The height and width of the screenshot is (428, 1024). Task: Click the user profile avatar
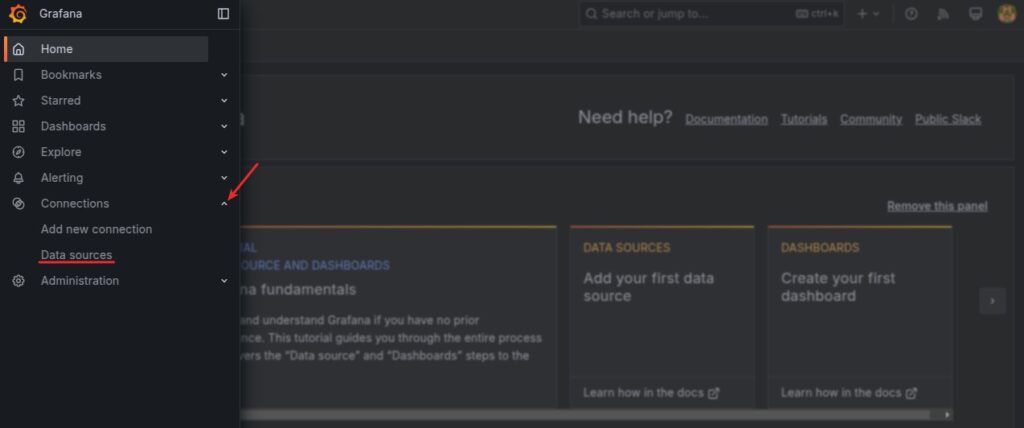(x=1007, y=14)
